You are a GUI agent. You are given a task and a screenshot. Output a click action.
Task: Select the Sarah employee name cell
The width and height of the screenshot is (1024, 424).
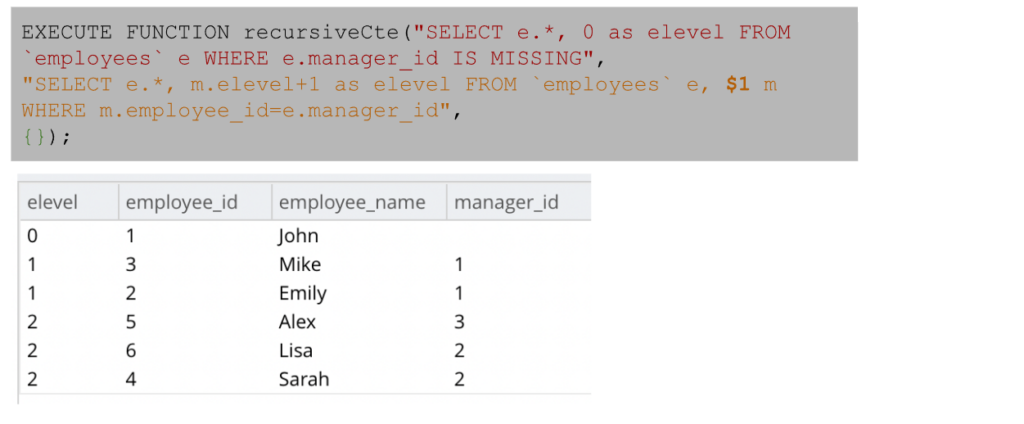[x=304, y=380]
